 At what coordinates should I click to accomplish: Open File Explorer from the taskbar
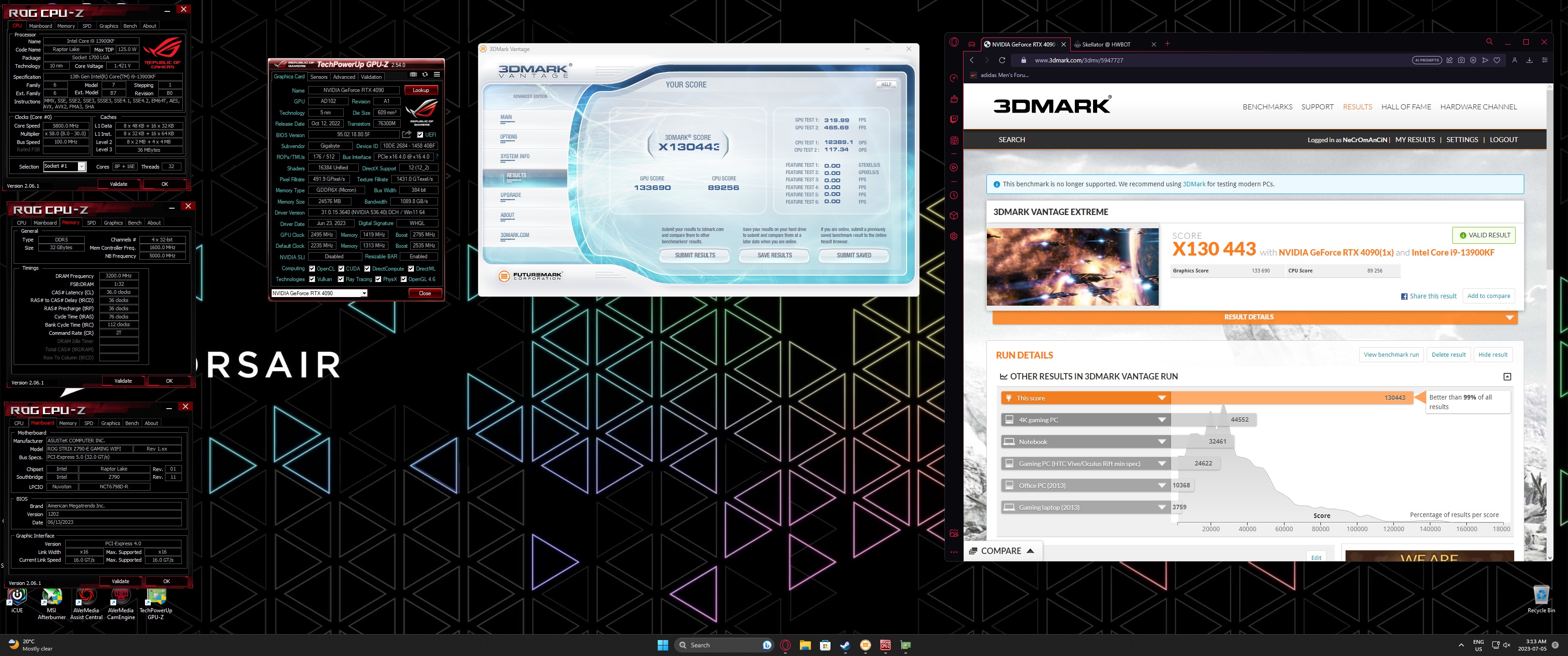point(805,645)
